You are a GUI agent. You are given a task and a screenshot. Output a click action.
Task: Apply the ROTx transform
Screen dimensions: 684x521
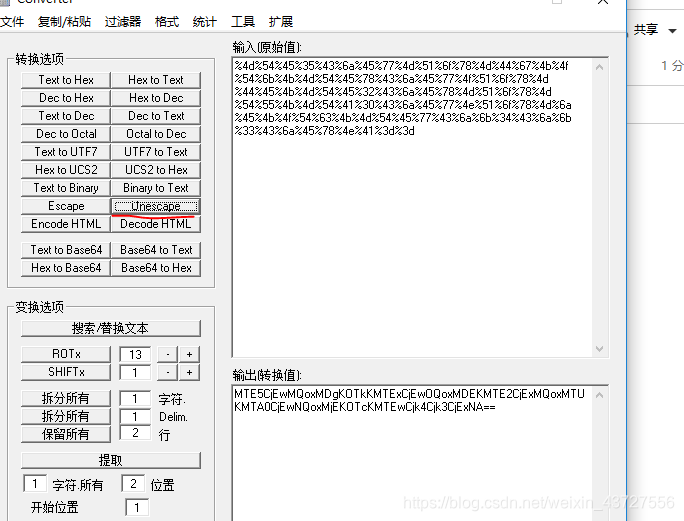(x=66, y=354)
